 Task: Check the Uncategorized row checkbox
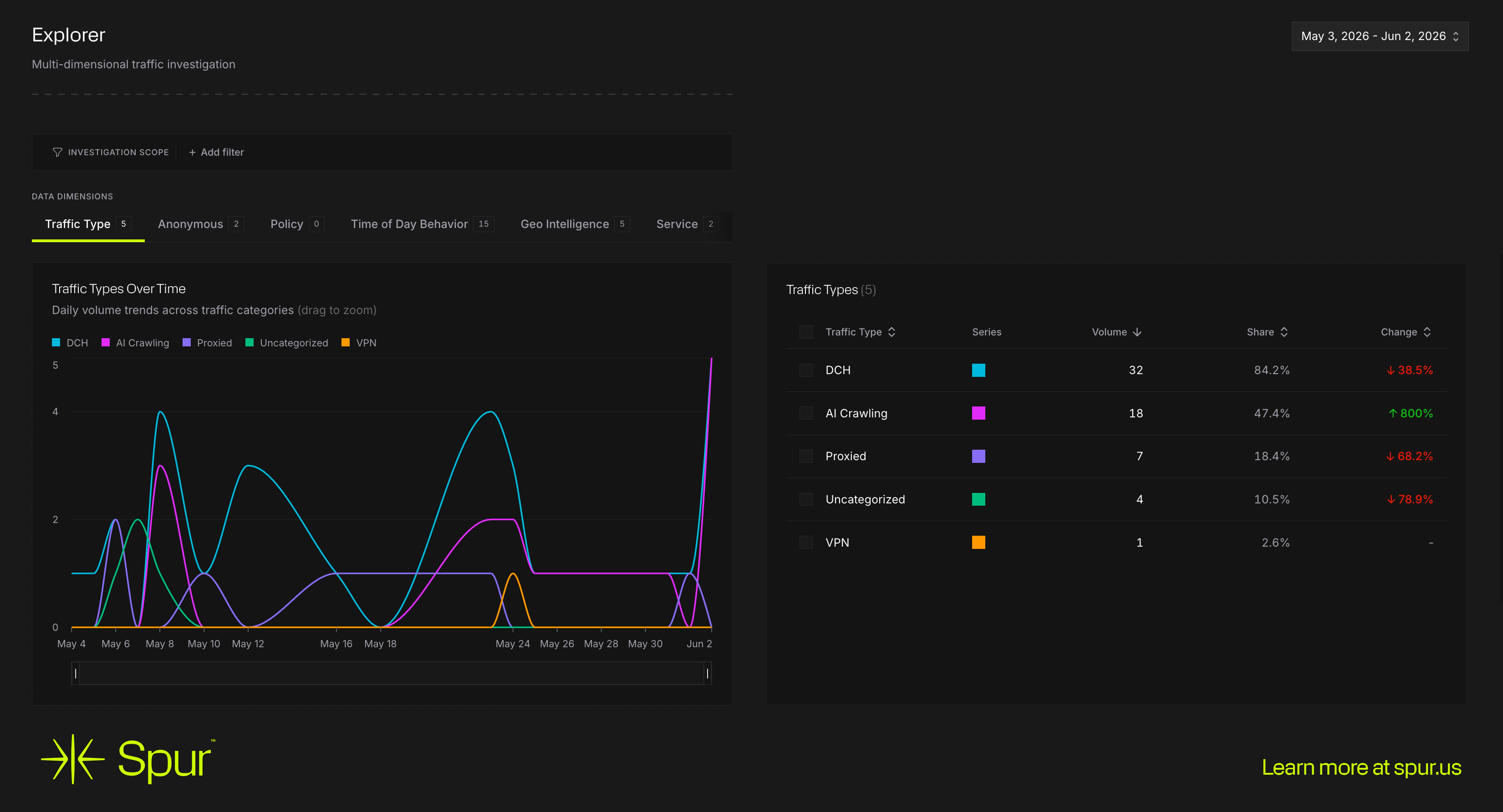click(x=806, y=499)
